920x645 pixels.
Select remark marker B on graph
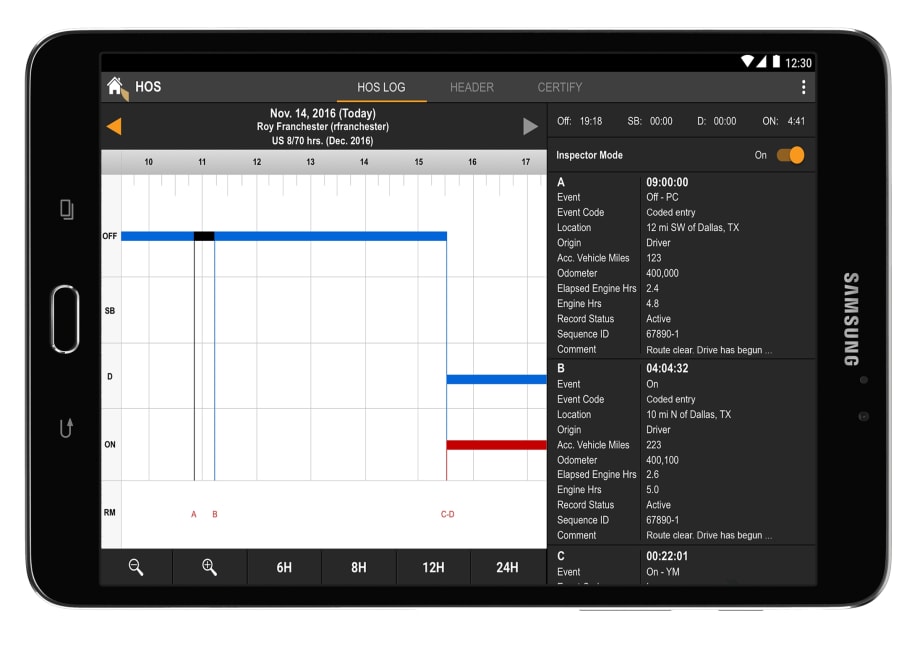[x=215, y=514]
